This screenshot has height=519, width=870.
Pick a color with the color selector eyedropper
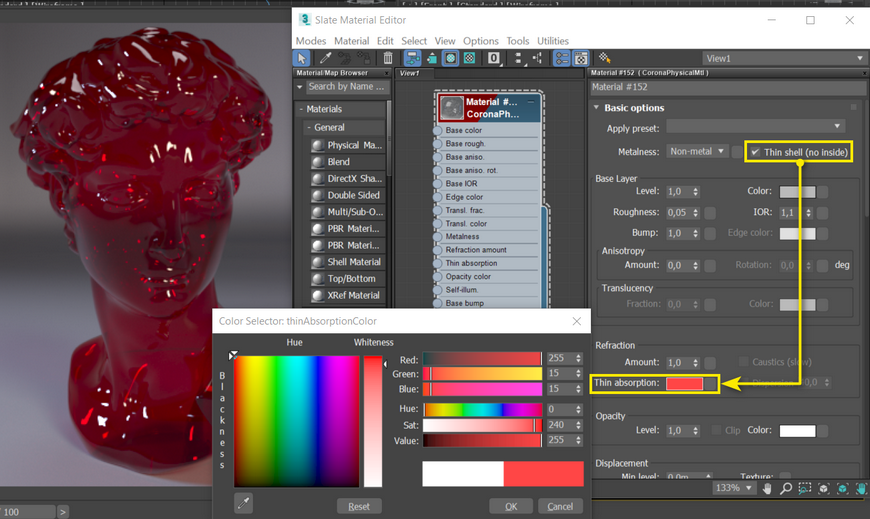[242, 501]
